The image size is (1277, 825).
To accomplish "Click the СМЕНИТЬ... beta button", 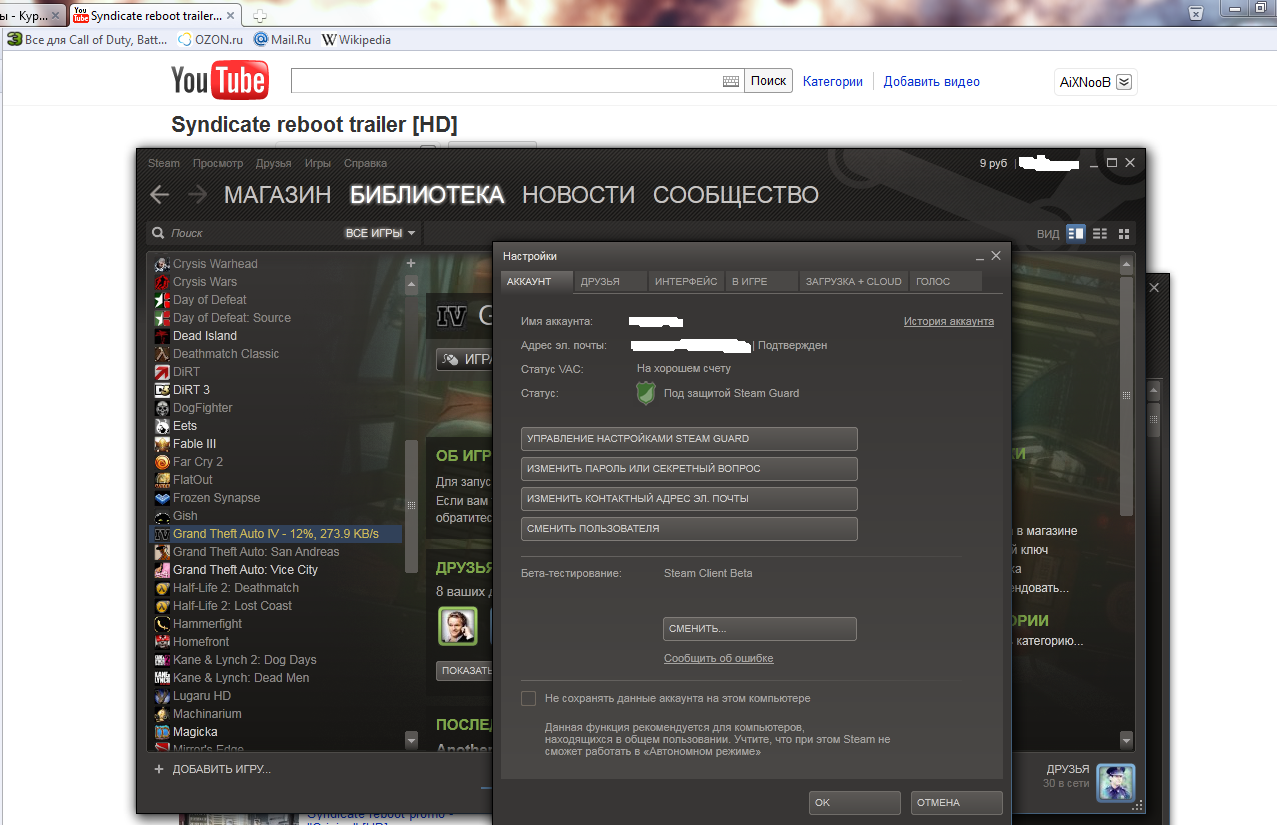I will 760,629.
